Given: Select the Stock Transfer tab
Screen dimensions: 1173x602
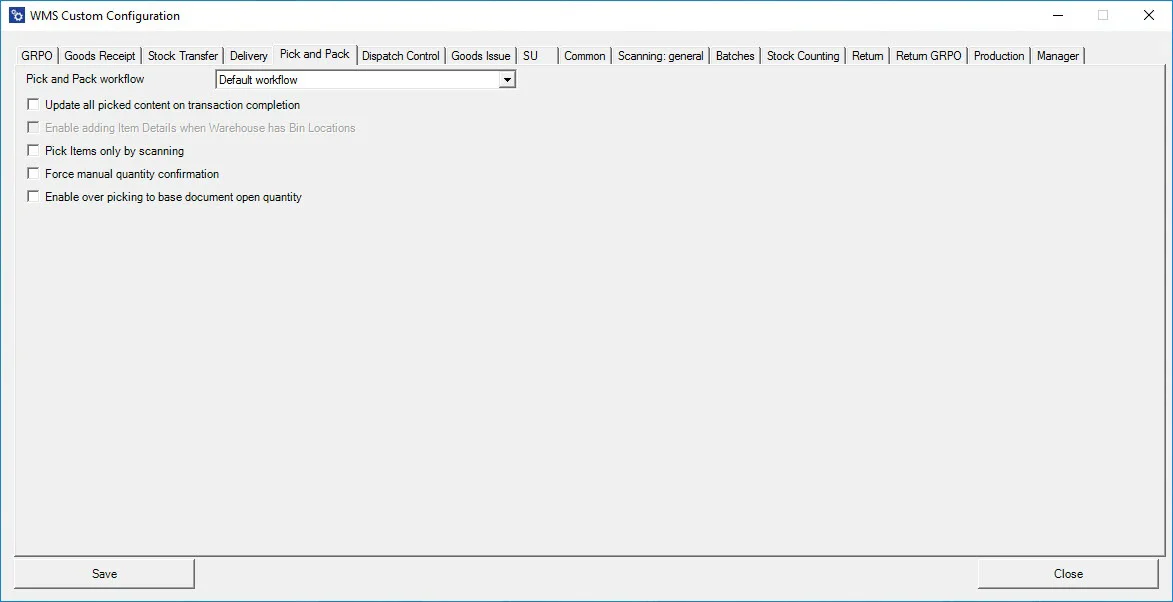Looking at the screenshot, I should pos(182,56).
